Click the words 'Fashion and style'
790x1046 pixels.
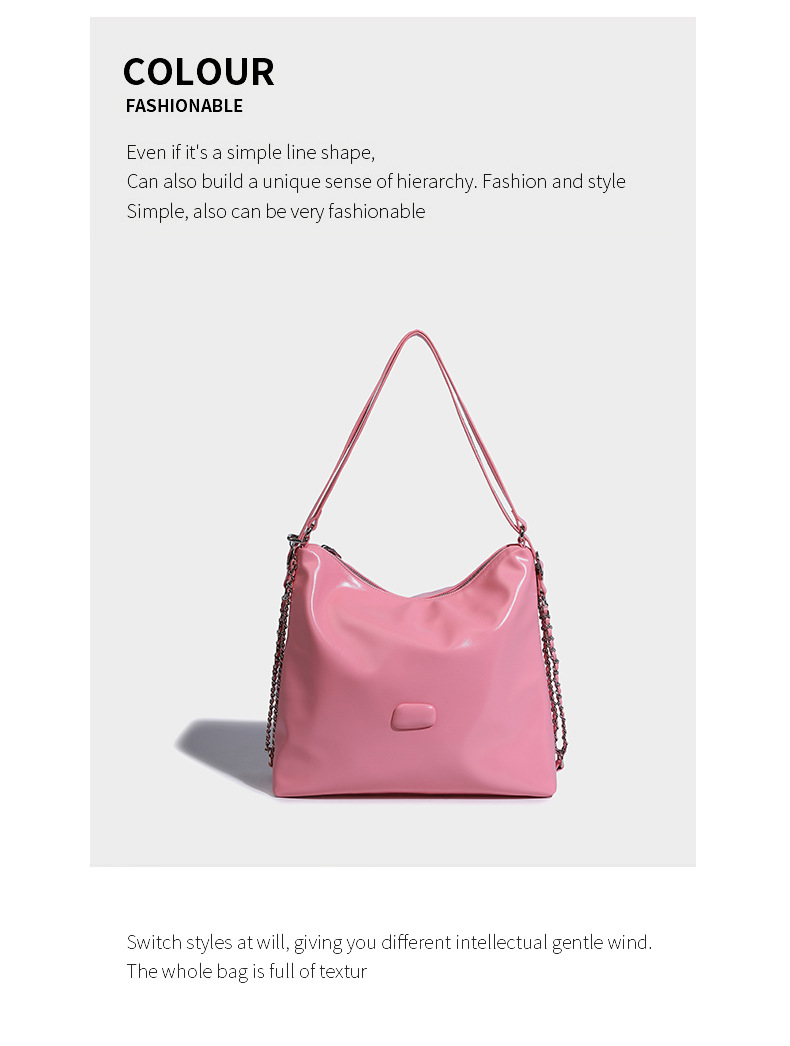[x=554, y=181]
